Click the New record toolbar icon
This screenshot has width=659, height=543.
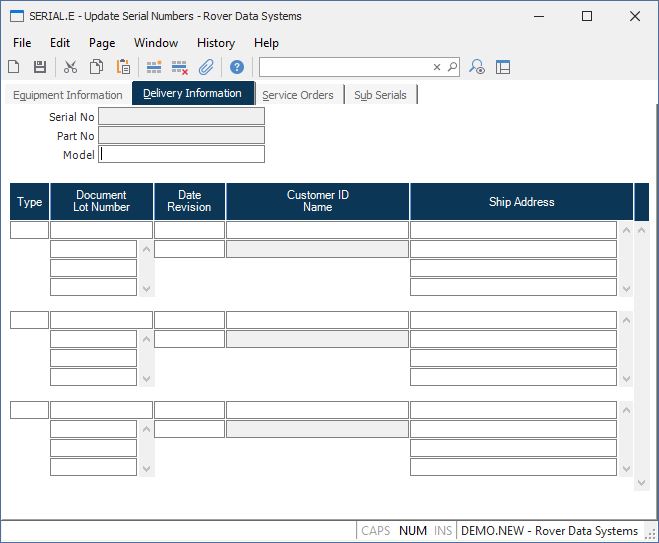[x=14, y=67]
